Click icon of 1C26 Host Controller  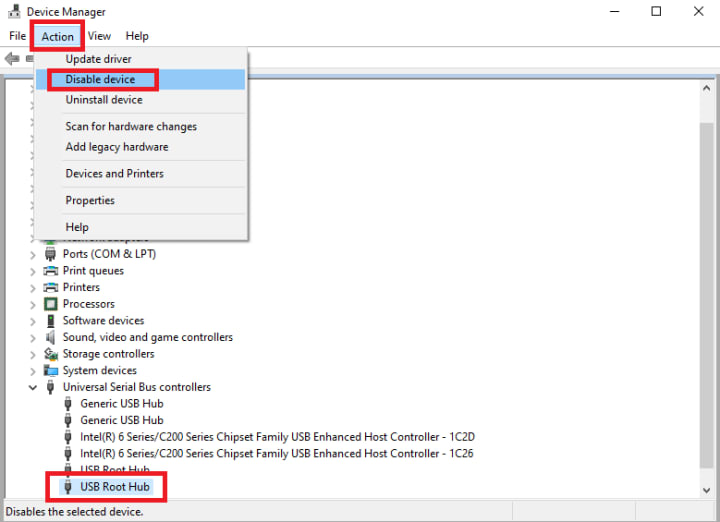pyautogui.click(x=68, y=454)
